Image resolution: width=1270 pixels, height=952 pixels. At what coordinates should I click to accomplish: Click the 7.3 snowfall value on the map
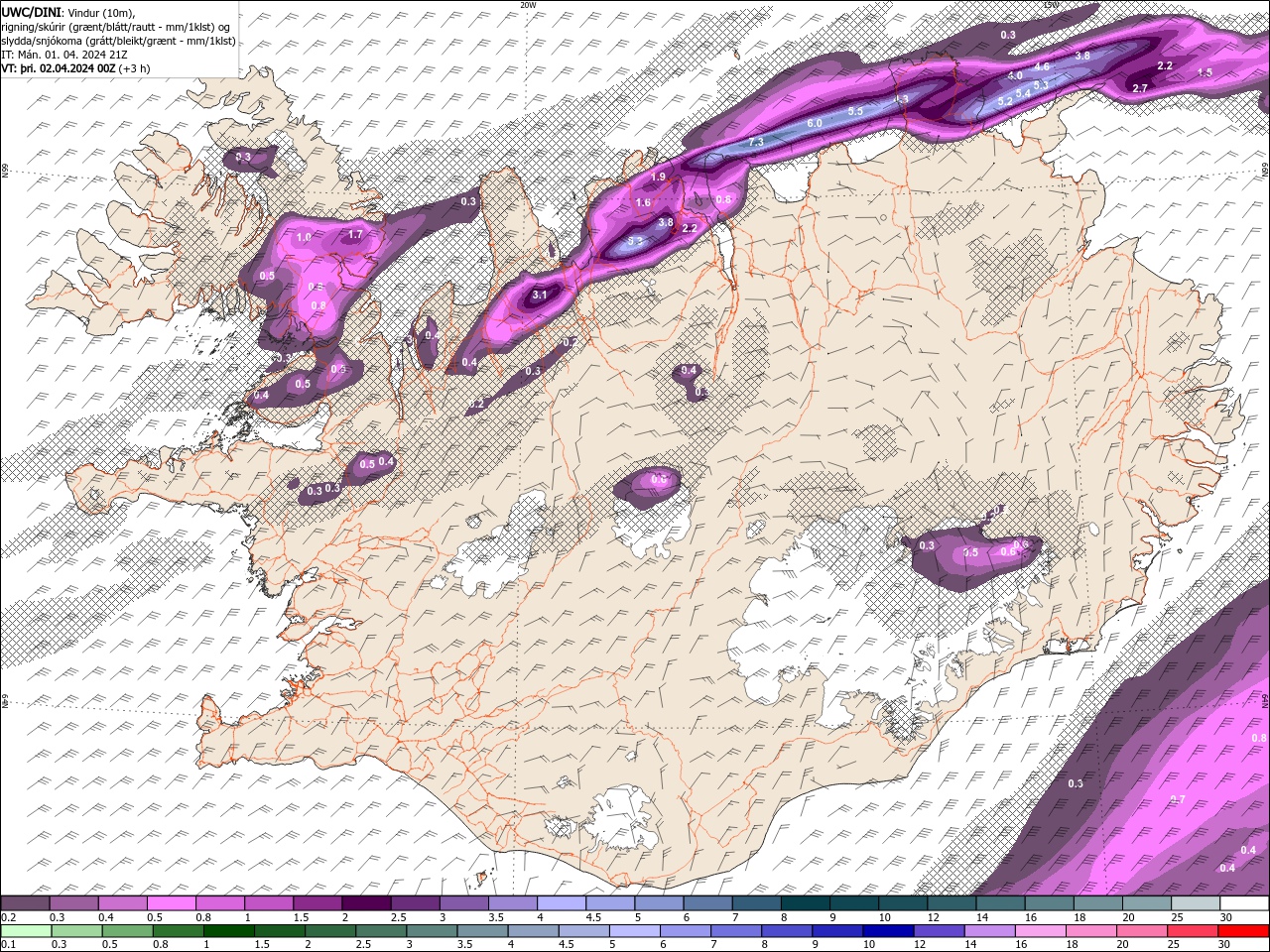[x=756, y=143]
